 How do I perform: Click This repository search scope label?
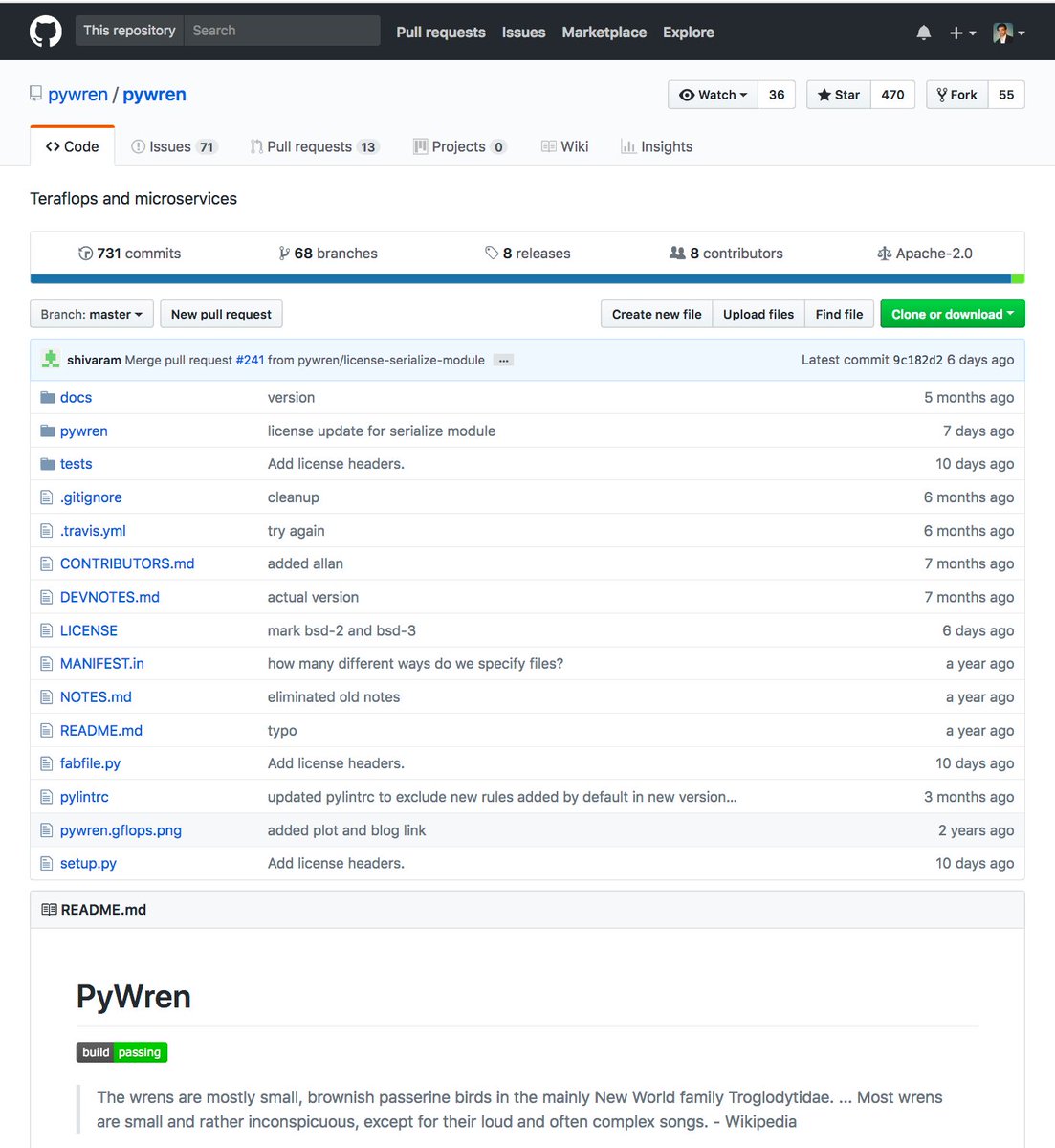tap(129, 31)
